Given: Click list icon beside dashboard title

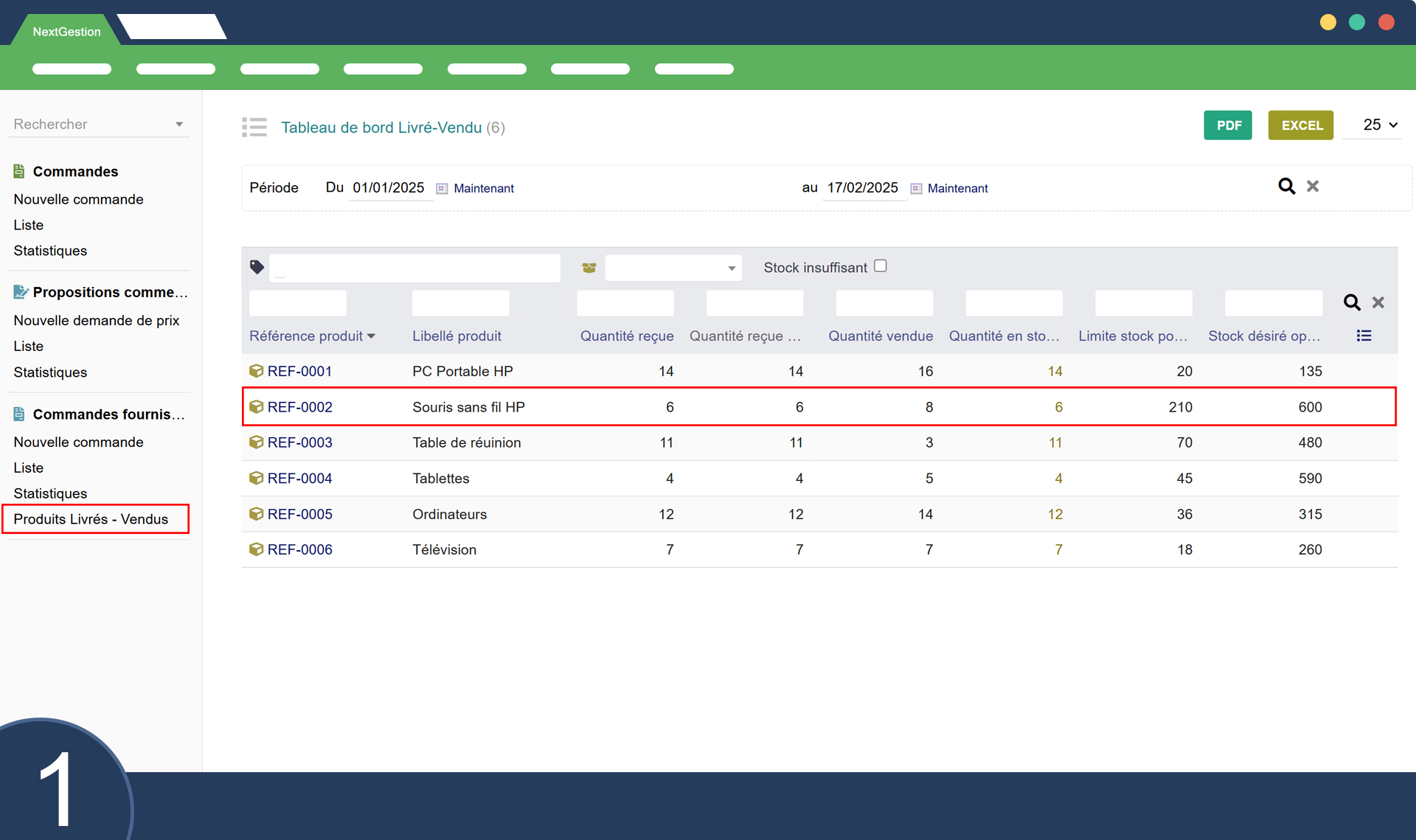Looking at the screenshot, I should (254, 127).
